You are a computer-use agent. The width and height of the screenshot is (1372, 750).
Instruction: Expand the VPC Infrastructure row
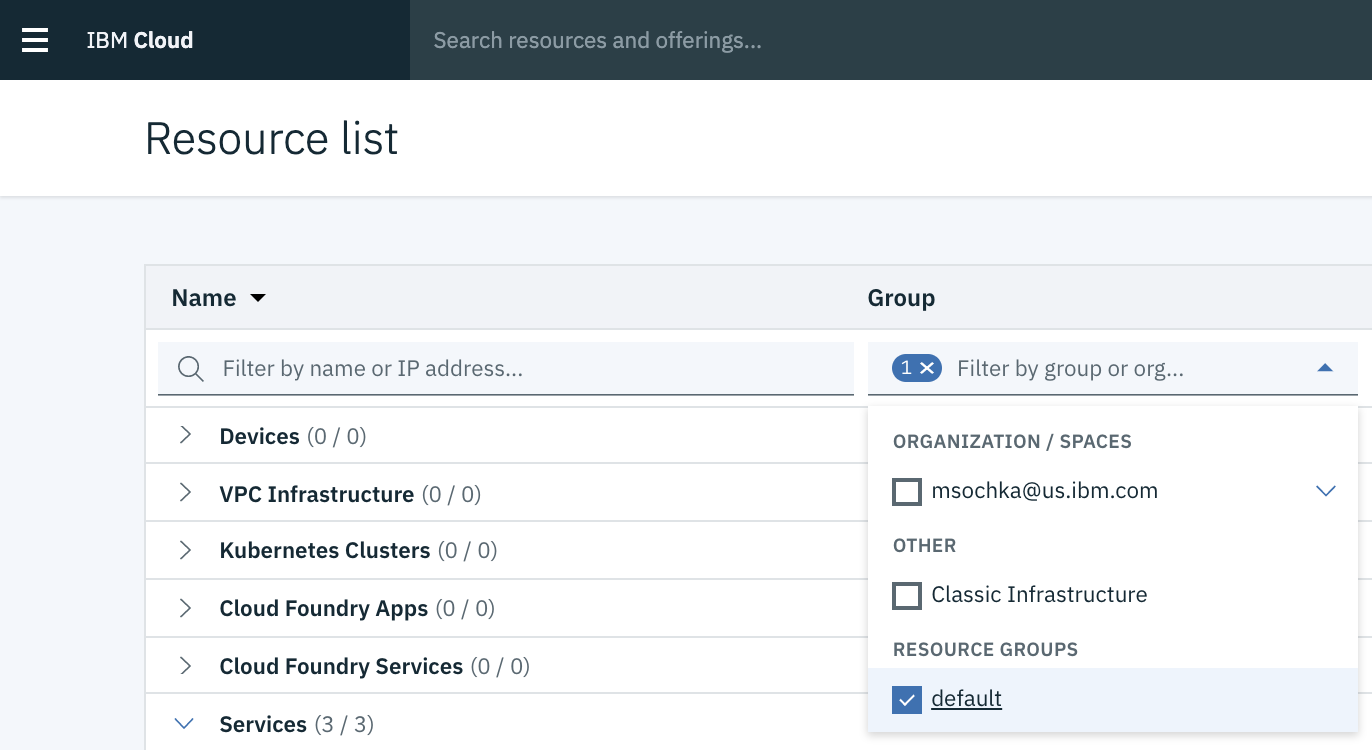pos(185,493)
